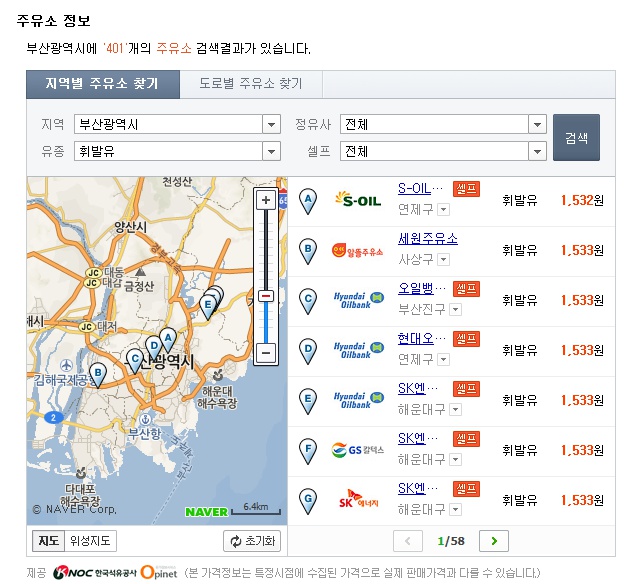Click the 검색 search button
This screenshot has height=584, width=631.
(576, 138)
